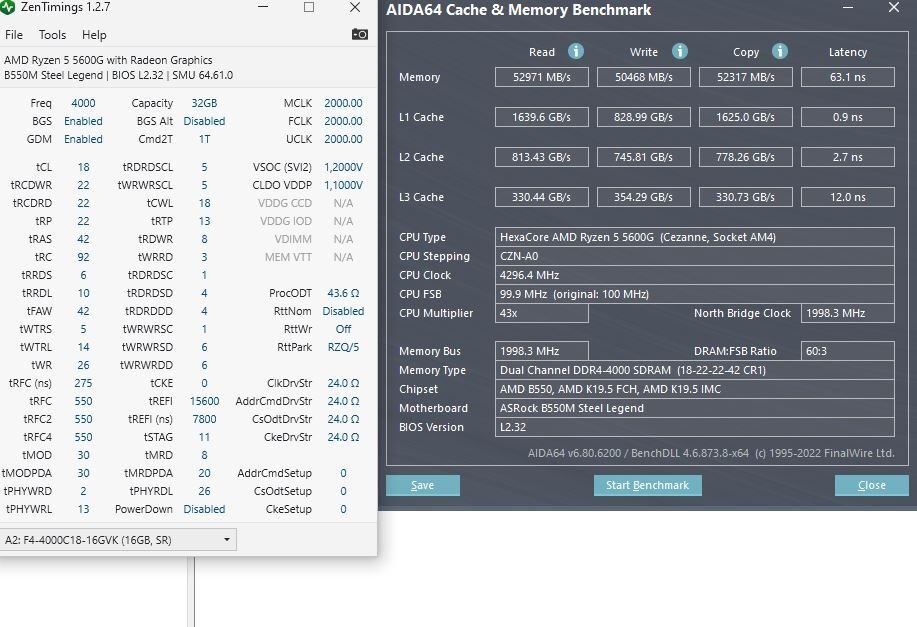Screen dimensions: 917x627
Task: Click the tRC value 92
Action: click(83, 257)
